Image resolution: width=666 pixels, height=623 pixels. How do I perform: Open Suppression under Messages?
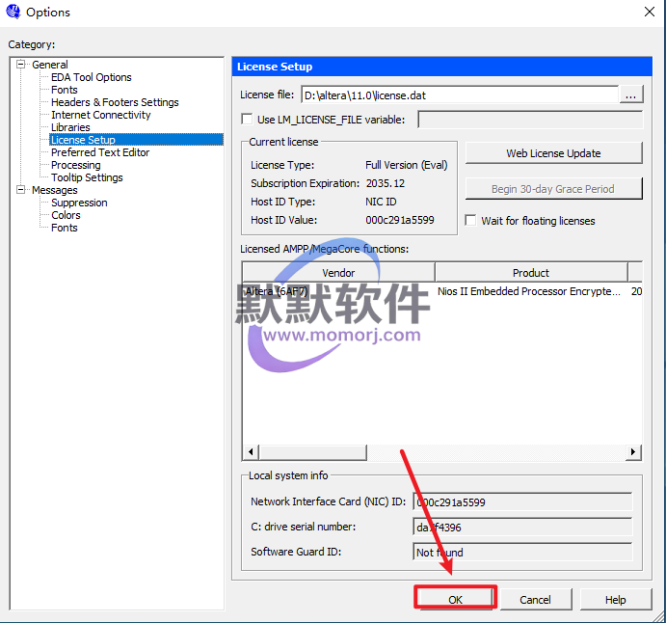click(79, 203)
